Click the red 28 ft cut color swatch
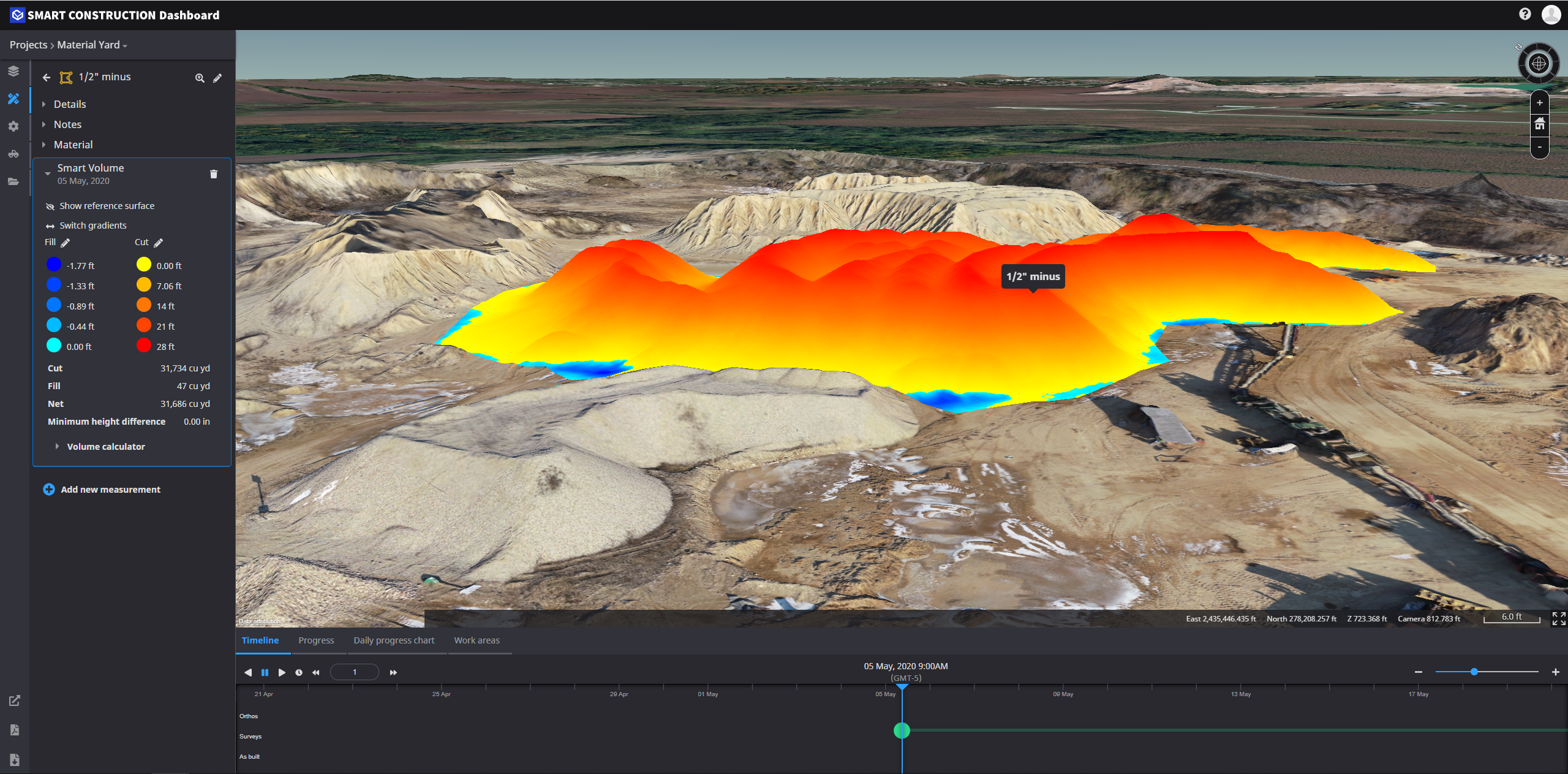The width and height of the screenshot is (1568, 774). coord(144,346)
